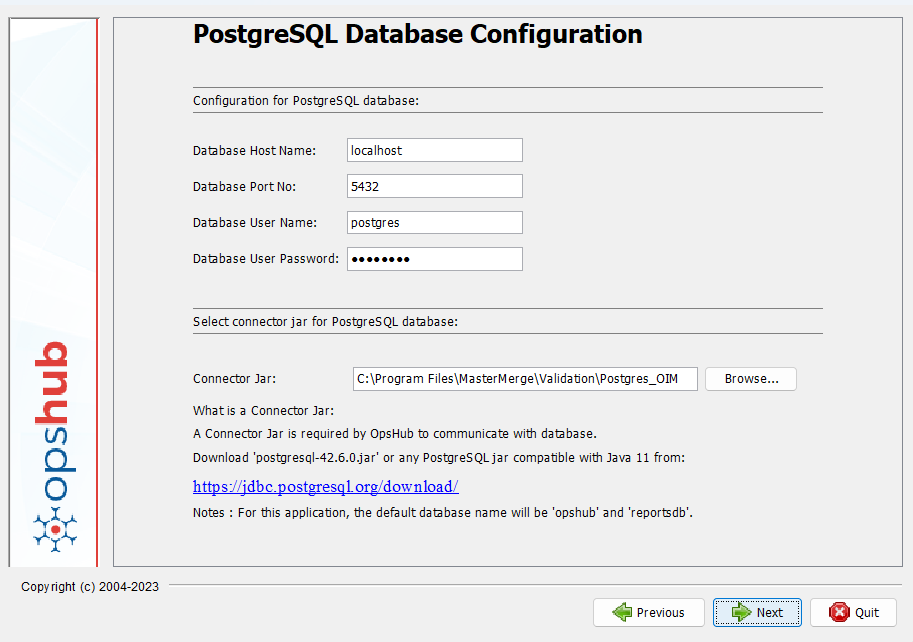The width and height of the screenshot is (913, 642).
Task: Click the Database Port No label
Action: (244, 187)
